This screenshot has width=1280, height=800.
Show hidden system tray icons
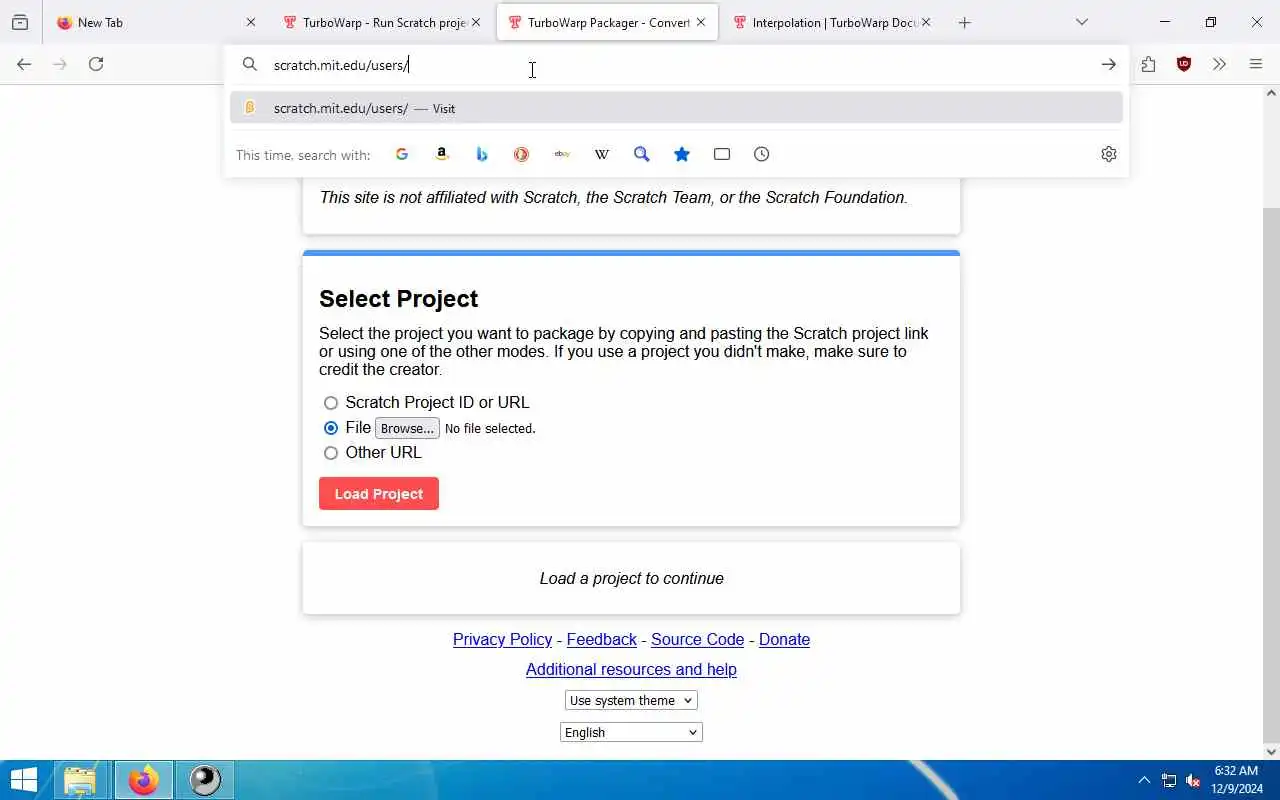coord(1144,780)
